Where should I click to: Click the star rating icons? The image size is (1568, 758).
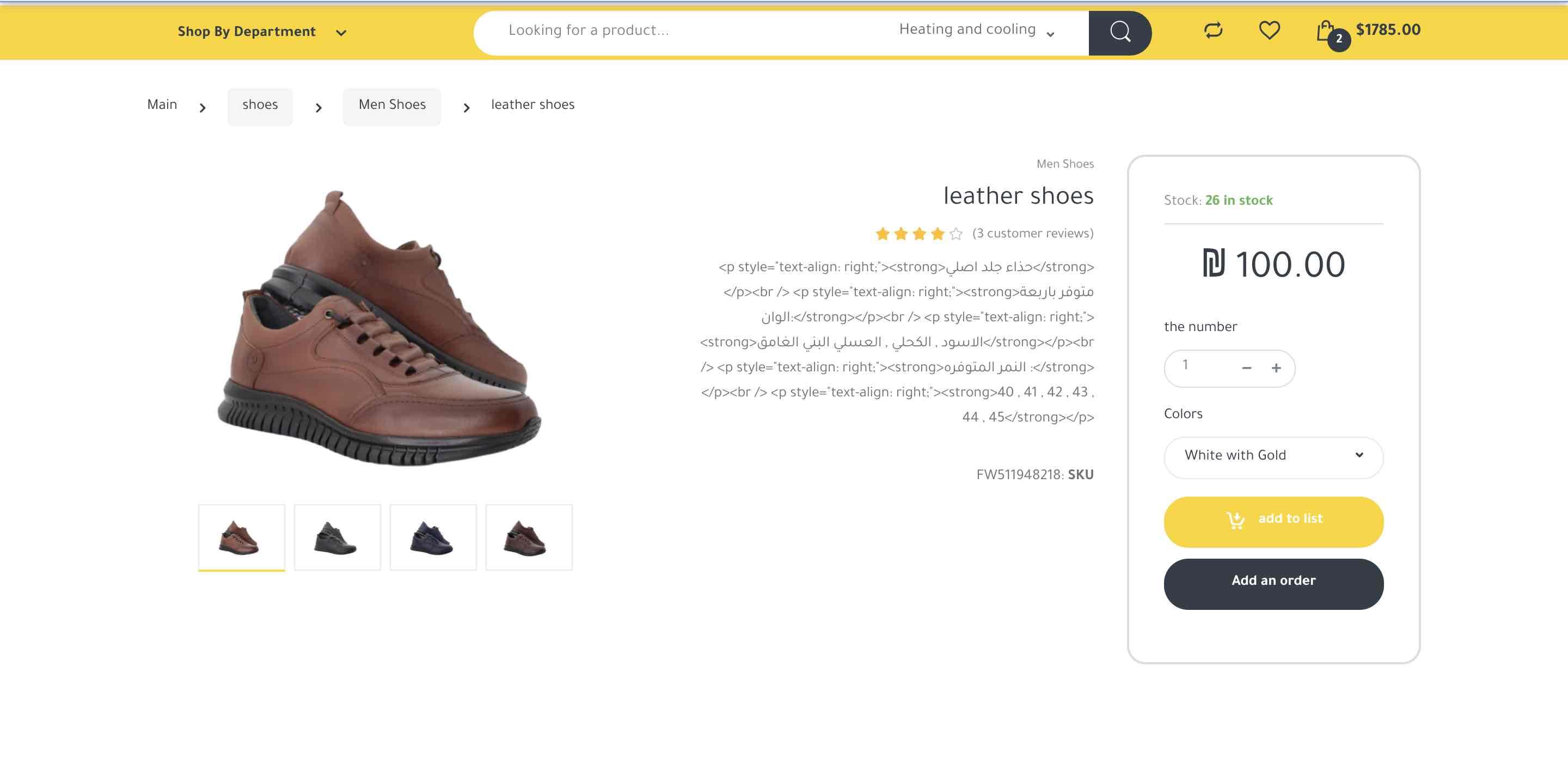point(918,234)
